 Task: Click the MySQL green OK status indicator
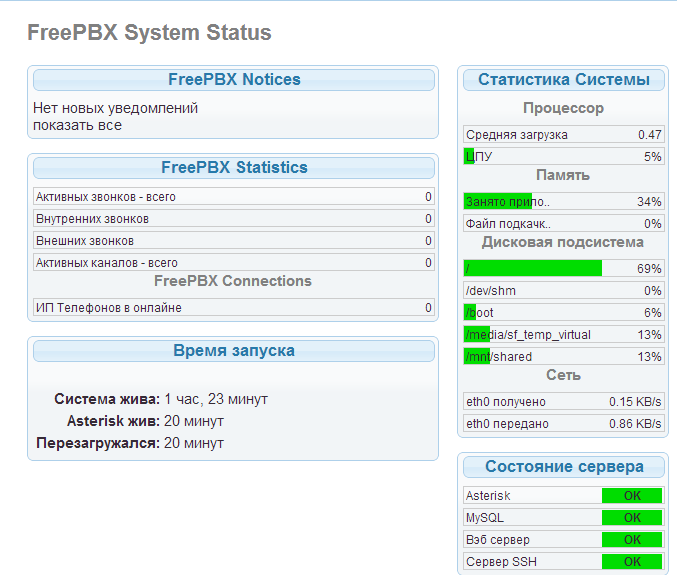point(632,518)
